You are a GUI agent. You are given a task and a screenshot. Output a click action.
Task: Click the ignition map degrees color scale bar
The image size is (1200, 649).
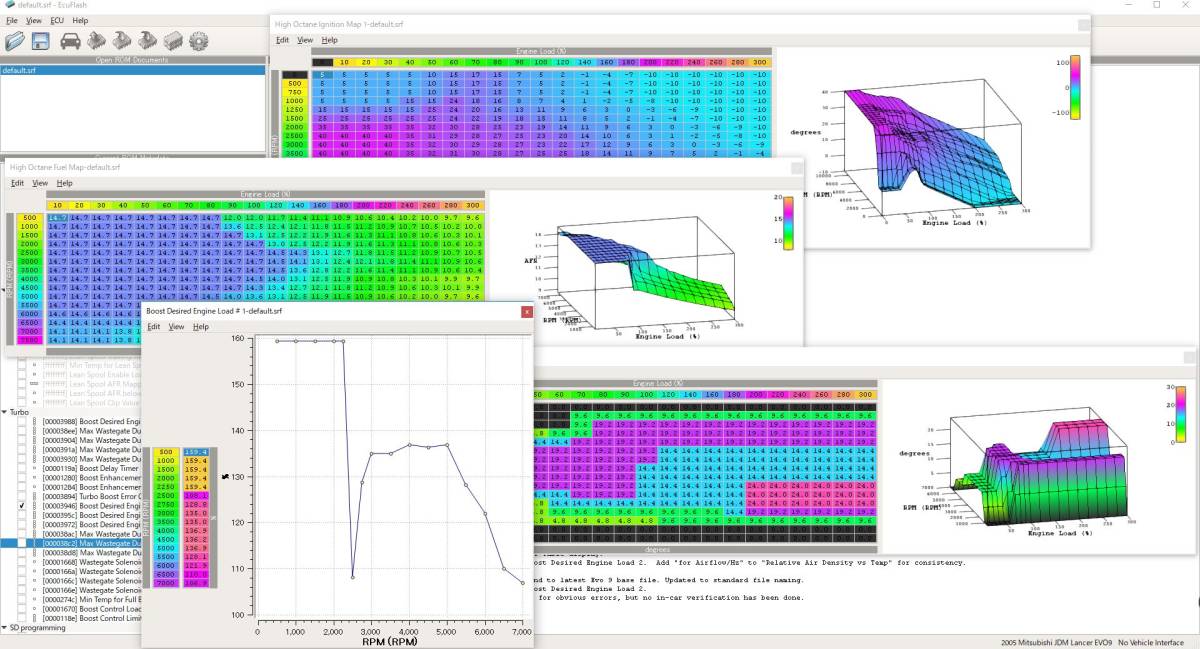pos(1074,88)
